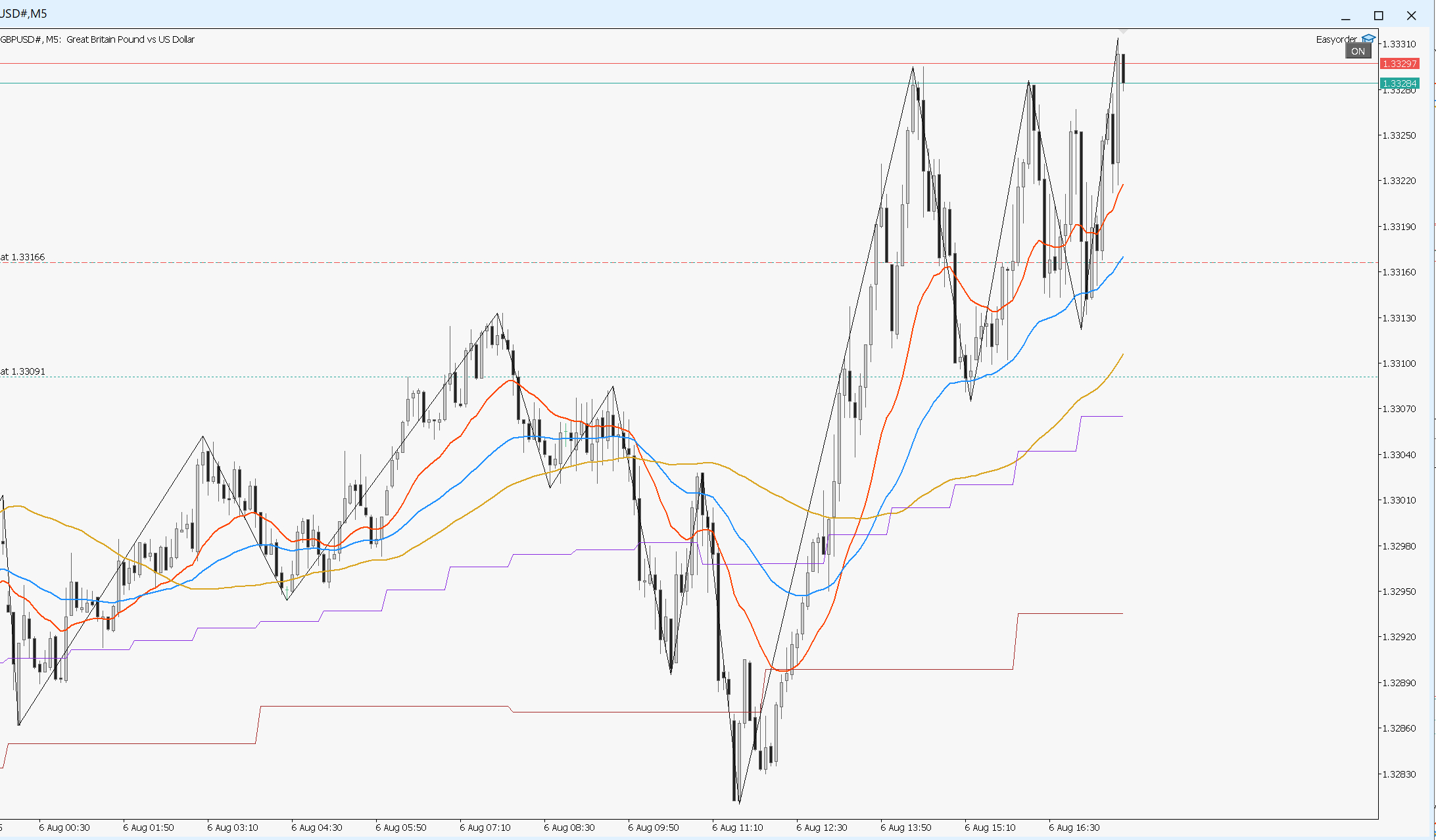The width and height of the screenshot is (1436, 840).
Task: Click the 1.32860 price axis value
Action: [x=1399, y=728]
